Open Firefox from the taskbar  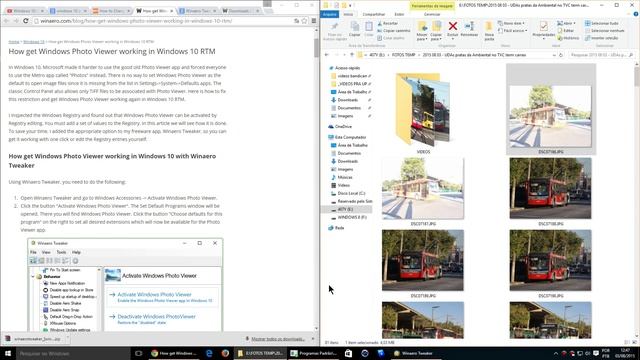click(x=225, y=353)
